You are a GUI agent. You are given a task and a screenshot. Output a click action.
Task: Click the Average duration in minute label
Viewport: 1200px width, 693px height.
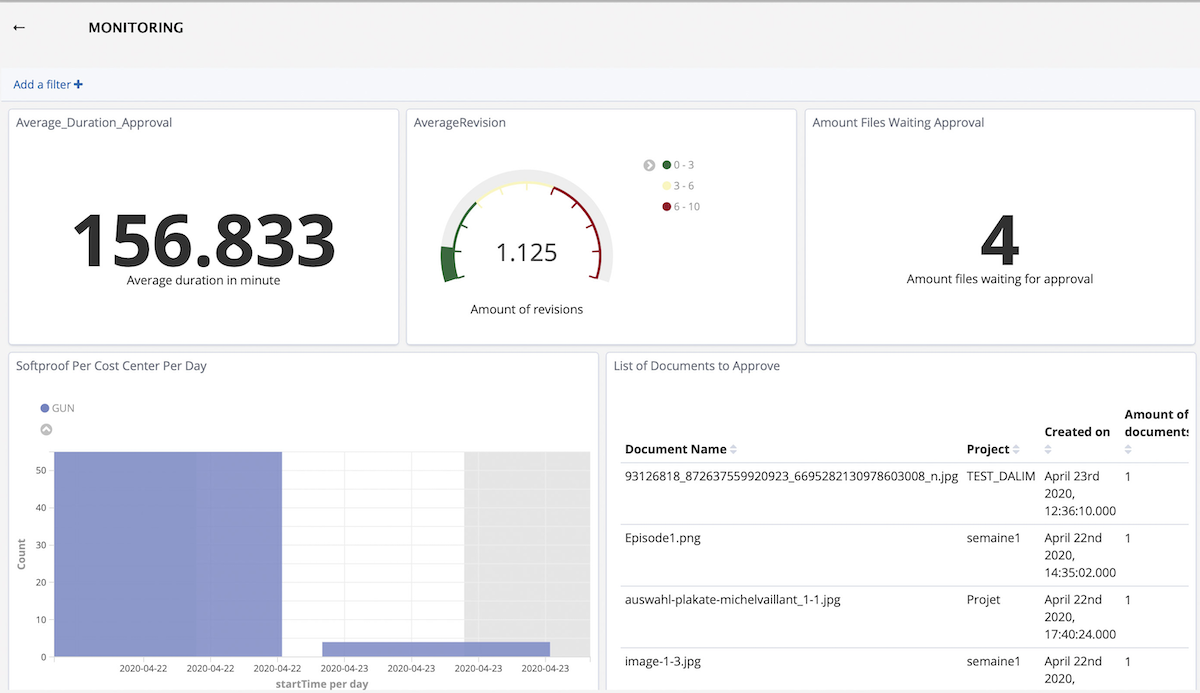point(204,281)
